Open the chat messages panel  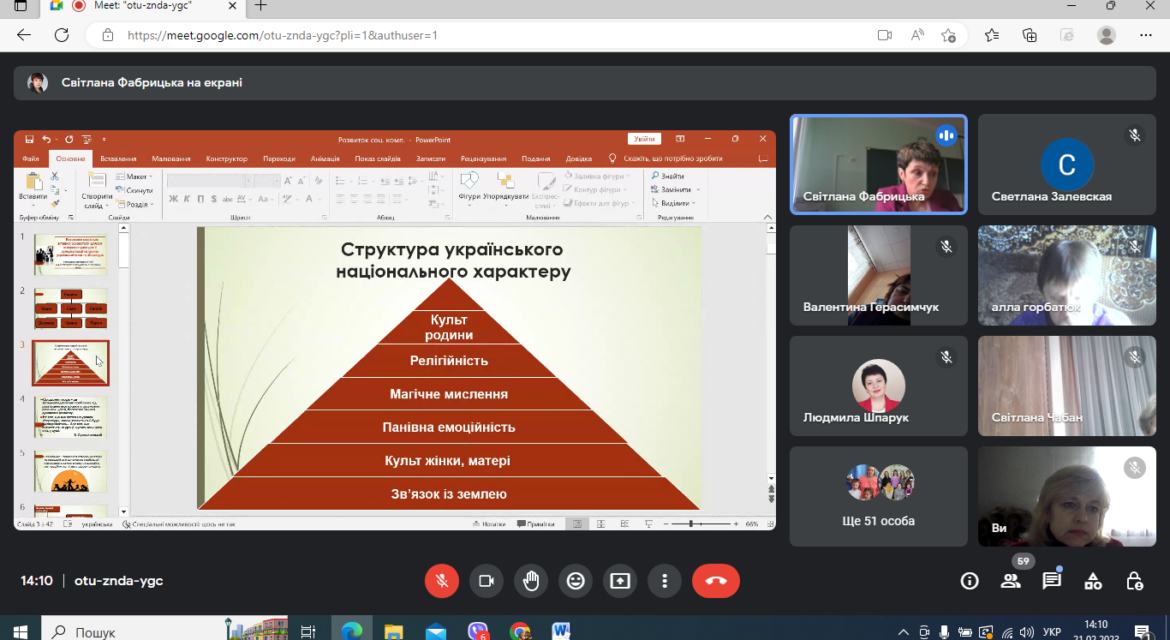pos(1051,581)
